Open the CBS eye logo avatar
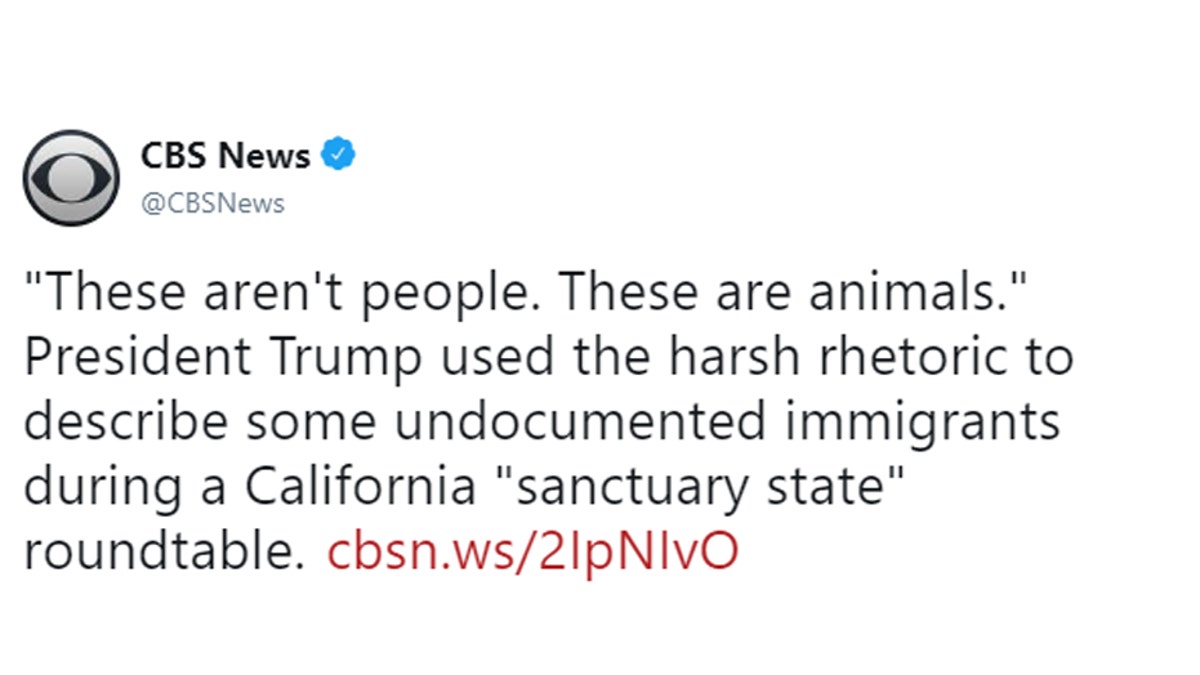 [x=71, y=177]
